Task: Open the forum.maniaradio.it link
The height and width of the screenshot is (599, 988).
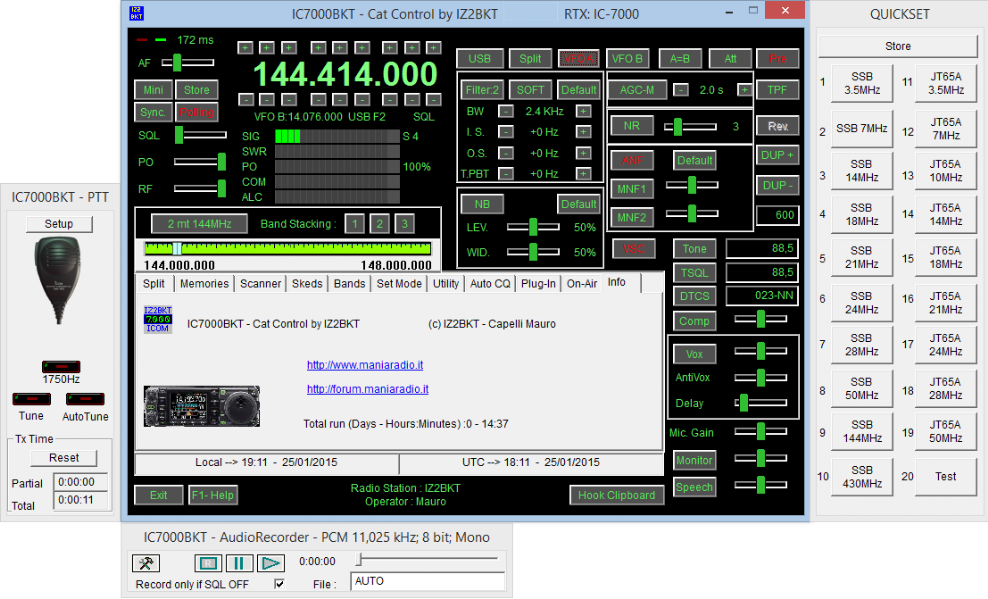Action: pyautogui.click(x=367, y=389)
